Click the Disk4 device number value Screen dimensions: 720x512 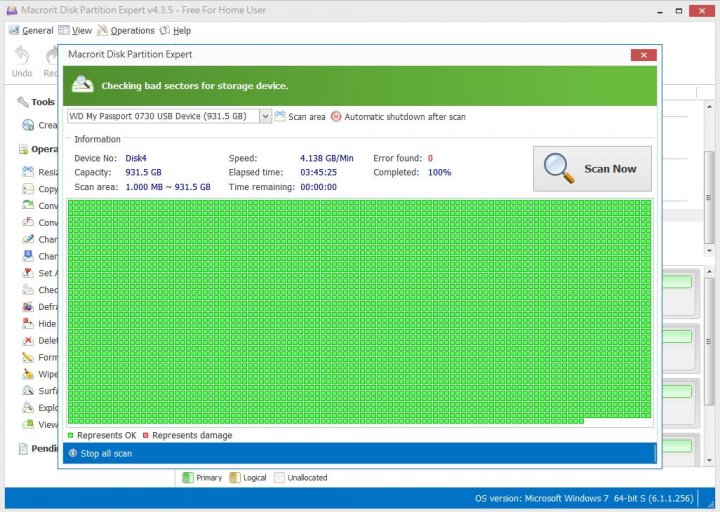coord(136,158)
